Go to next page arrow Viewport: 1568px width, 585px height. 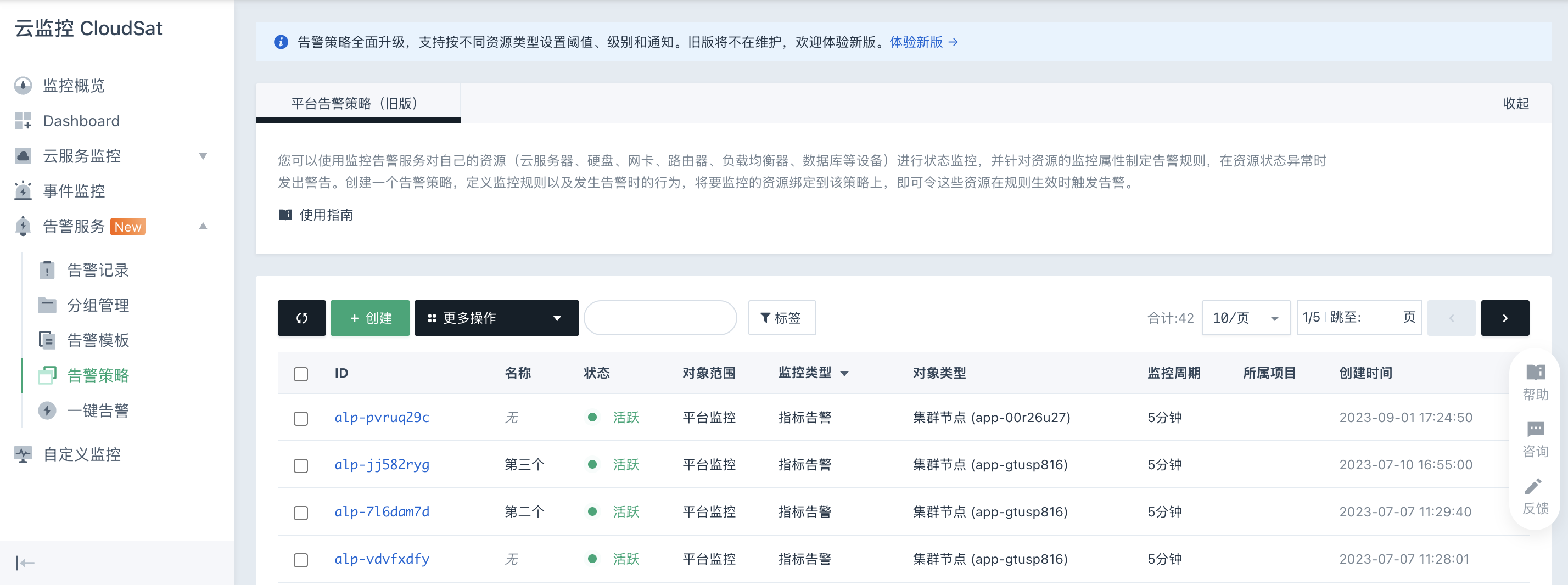[x=1504, y=318]
